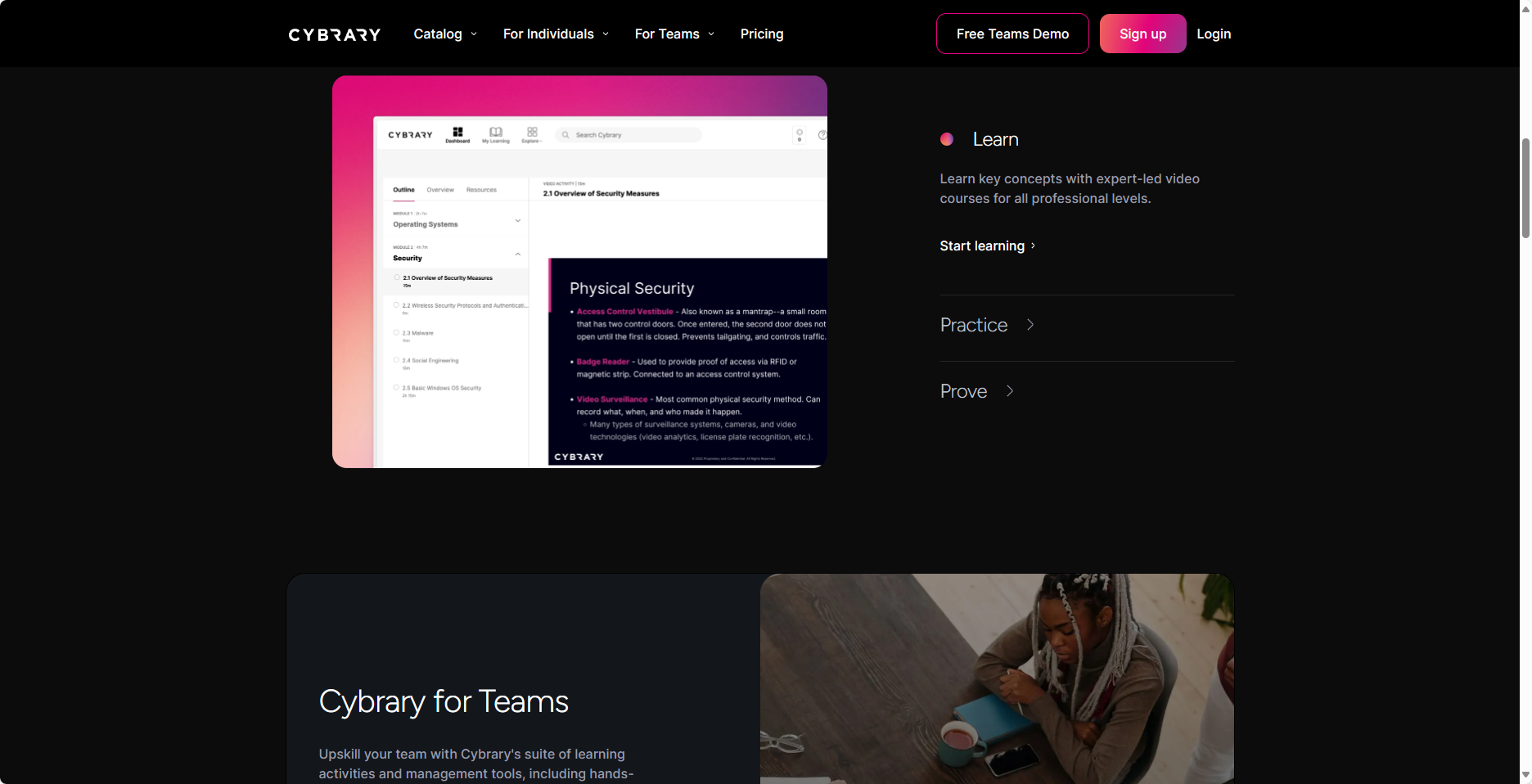Open the For Teams dropdown

pyautogui.click(x=674, y=34)
